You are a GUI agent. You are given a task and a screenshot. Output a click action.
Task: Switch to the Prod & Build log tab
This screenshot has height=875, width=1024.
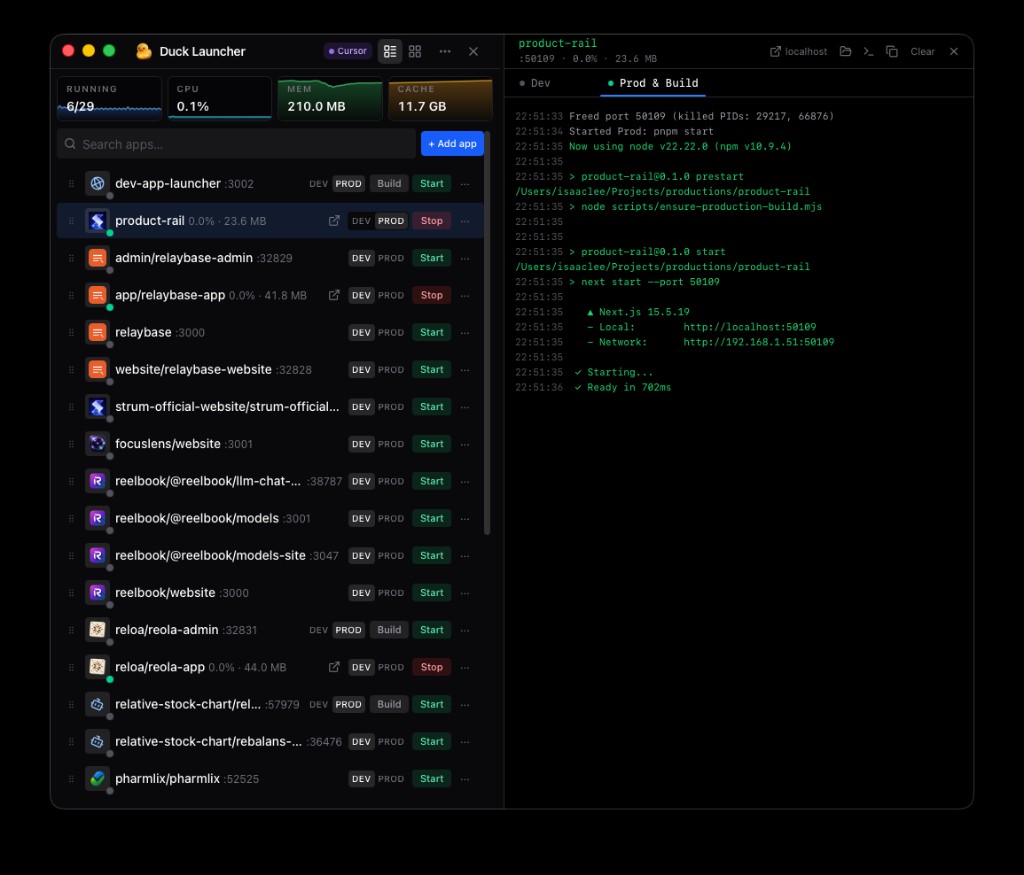point(652,83)
